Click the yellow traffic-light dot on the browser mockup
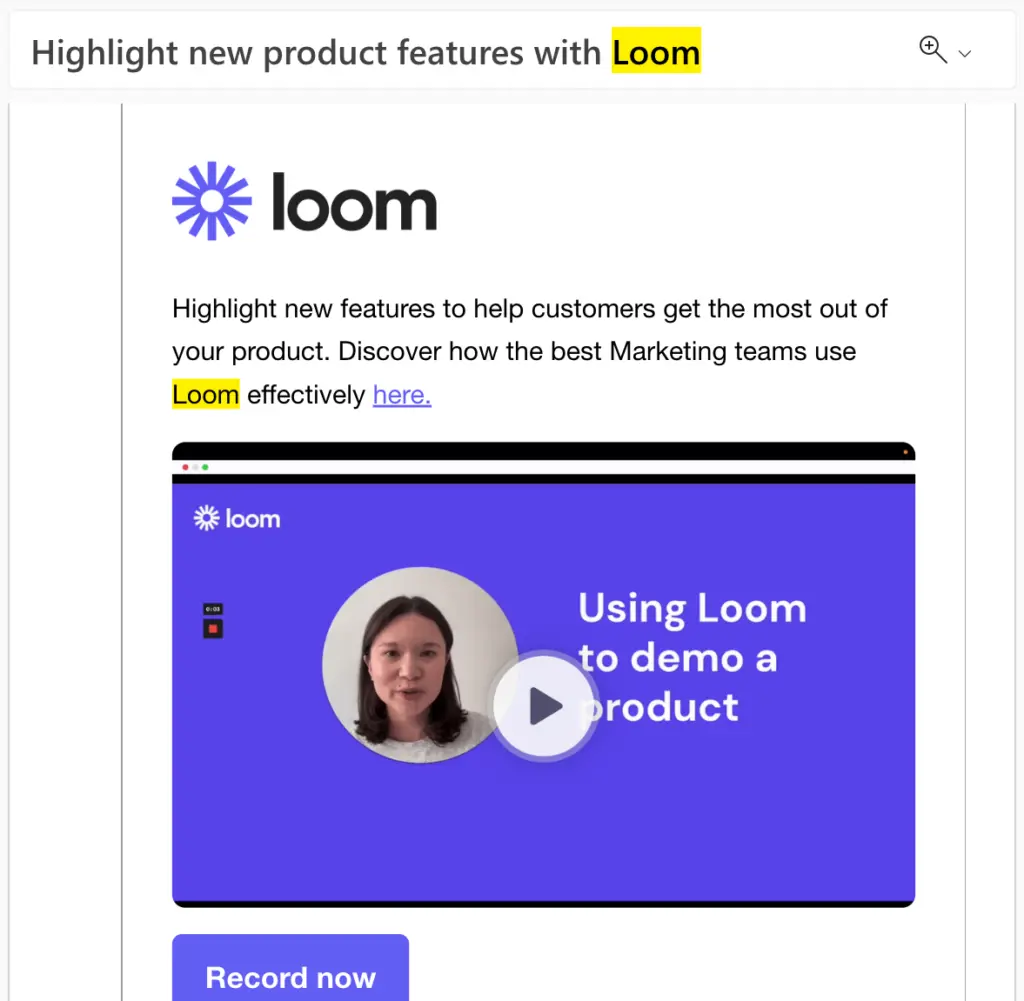The image size is (1024, 1001). pos(197,466)
